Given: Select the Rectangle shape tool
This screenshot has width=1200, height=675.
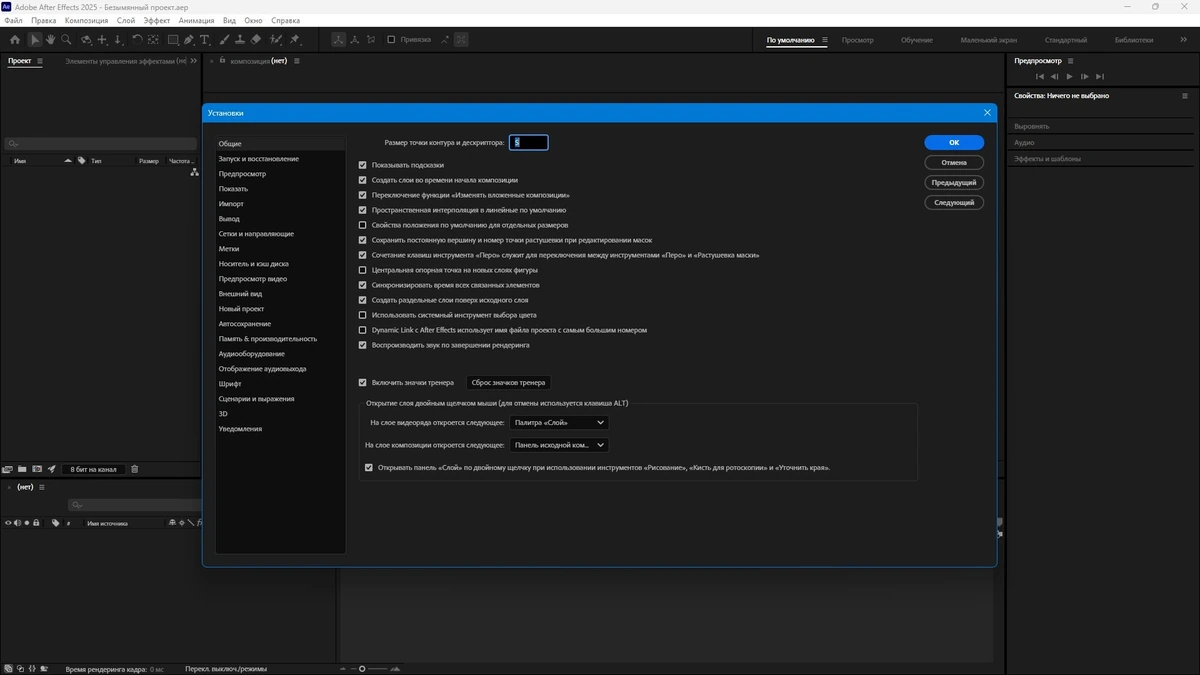Looking at the screenshot, I should [x=173, y=40].
